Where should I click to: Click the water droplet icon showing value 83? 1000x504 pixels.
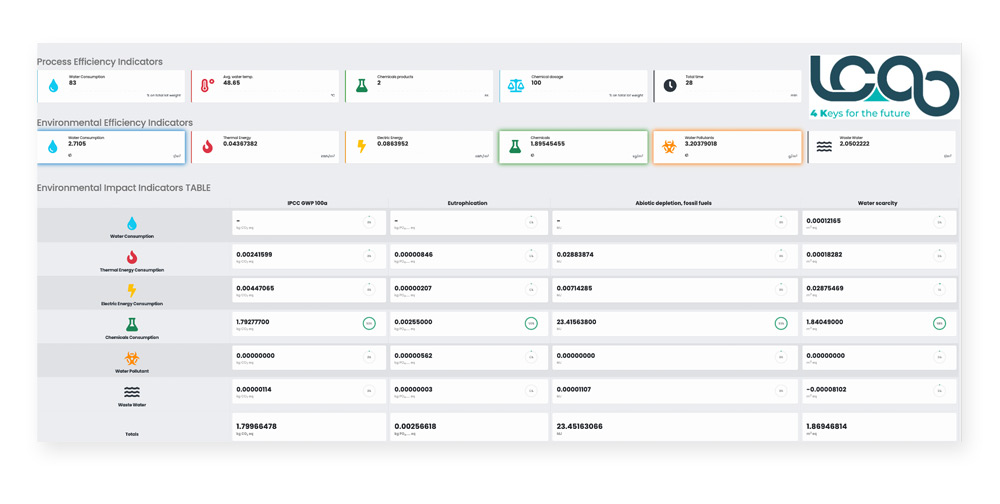click(x=54, y=85)
